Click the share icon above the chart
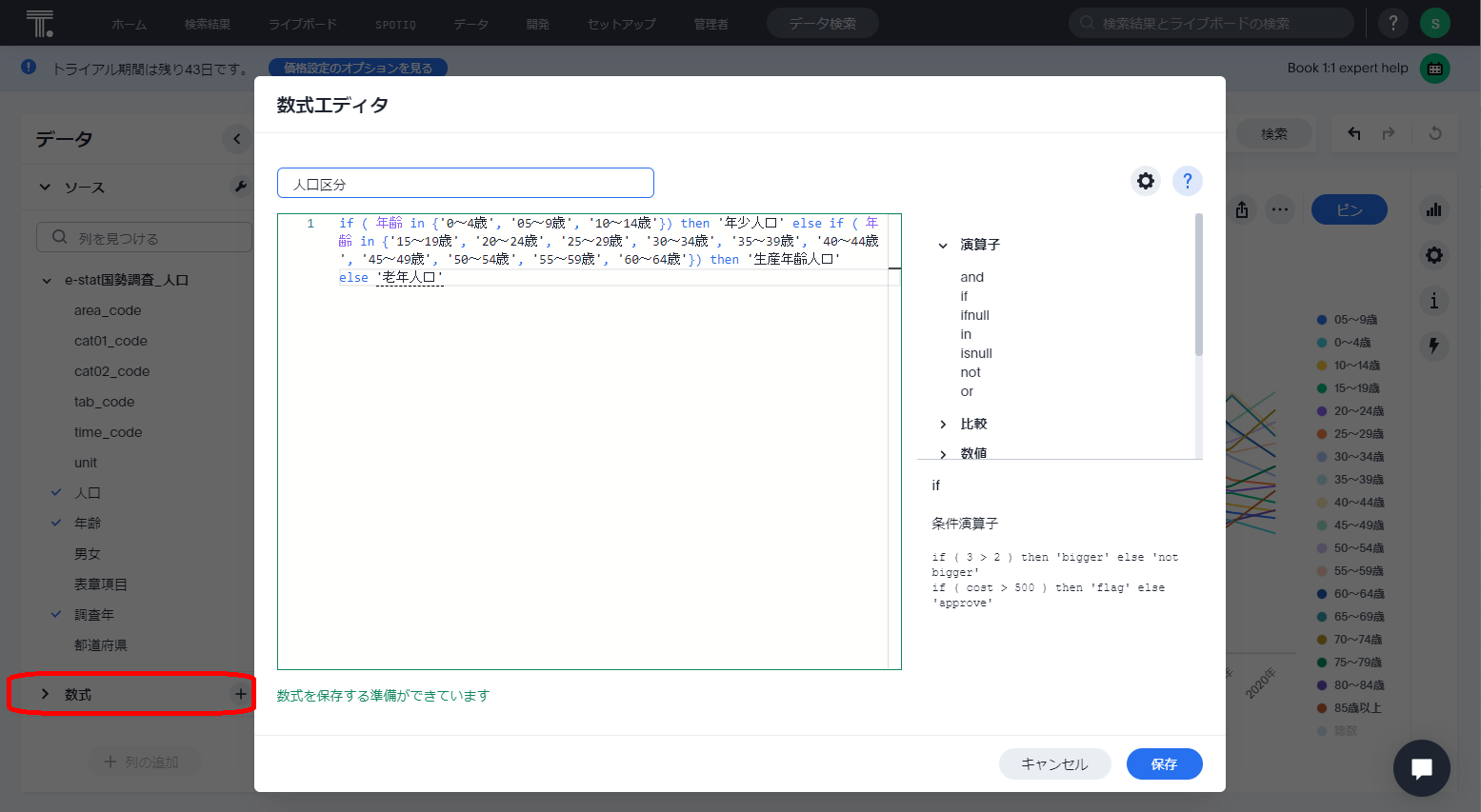Viewport: 1481px width, 812px height. (x=1242, y=209)
